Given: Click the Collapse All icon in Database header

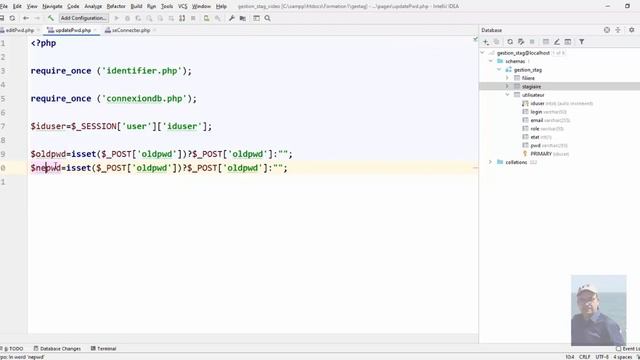Looking at the screenshot, I should click(x=618, y=30).
